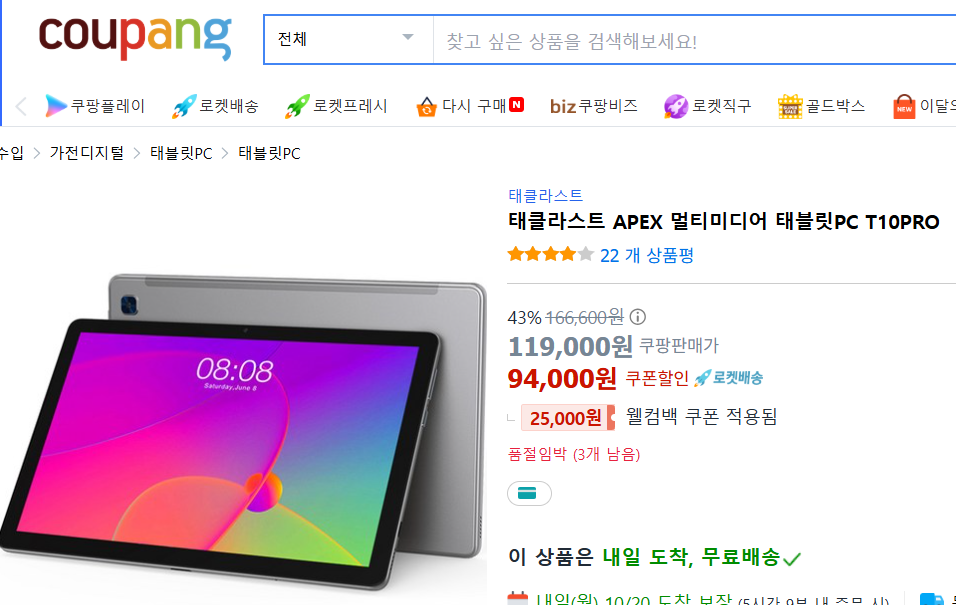The image size is (956, 605).
Task: Visit the 태클라스트 brand link
Action: pos(546,196)
